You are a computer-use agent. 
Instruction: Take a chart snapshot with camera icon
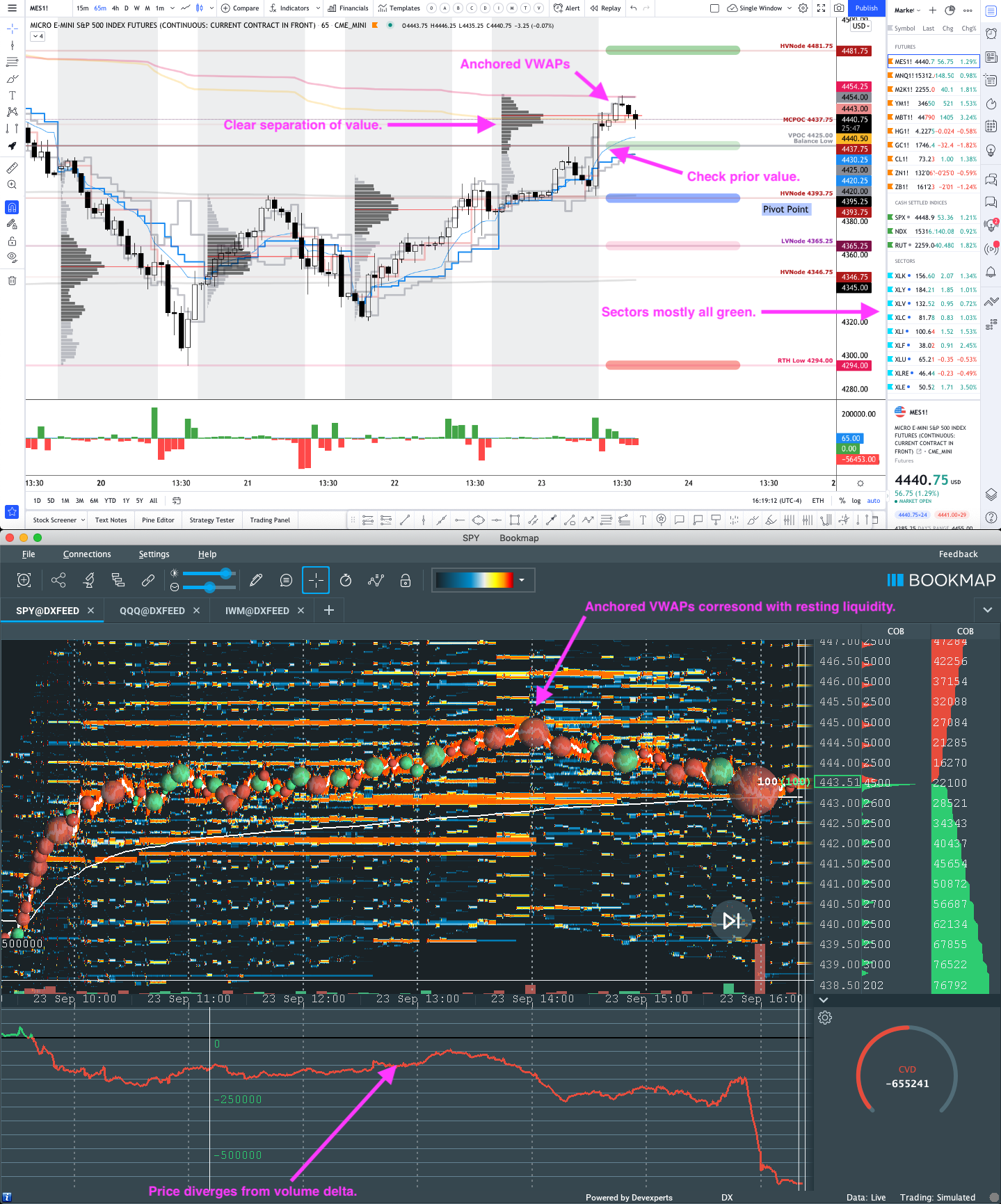(x=839, y=8)
